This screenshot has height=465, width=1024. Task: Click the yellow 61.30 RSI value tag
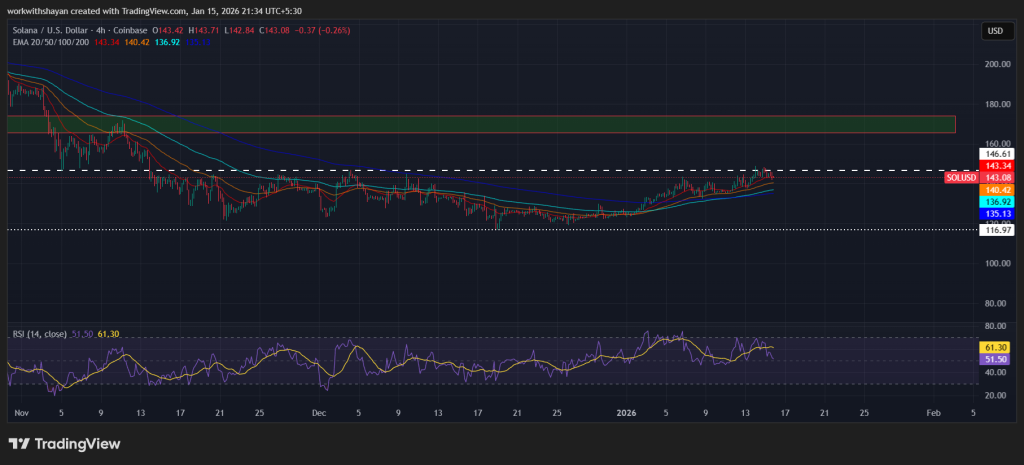pos(997,346)
